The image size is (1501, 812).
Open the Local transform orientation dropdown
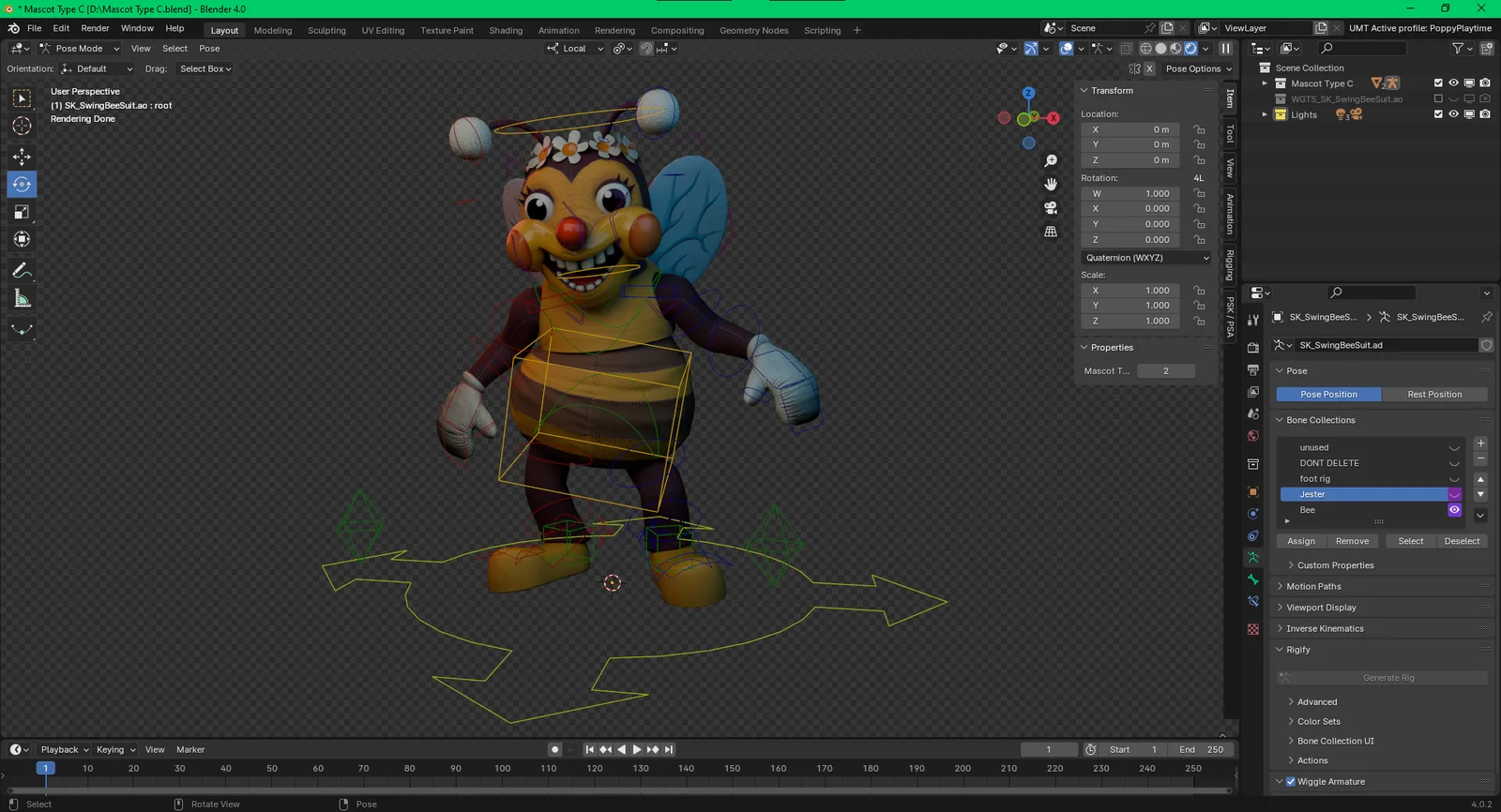click(x=575, y=49)
